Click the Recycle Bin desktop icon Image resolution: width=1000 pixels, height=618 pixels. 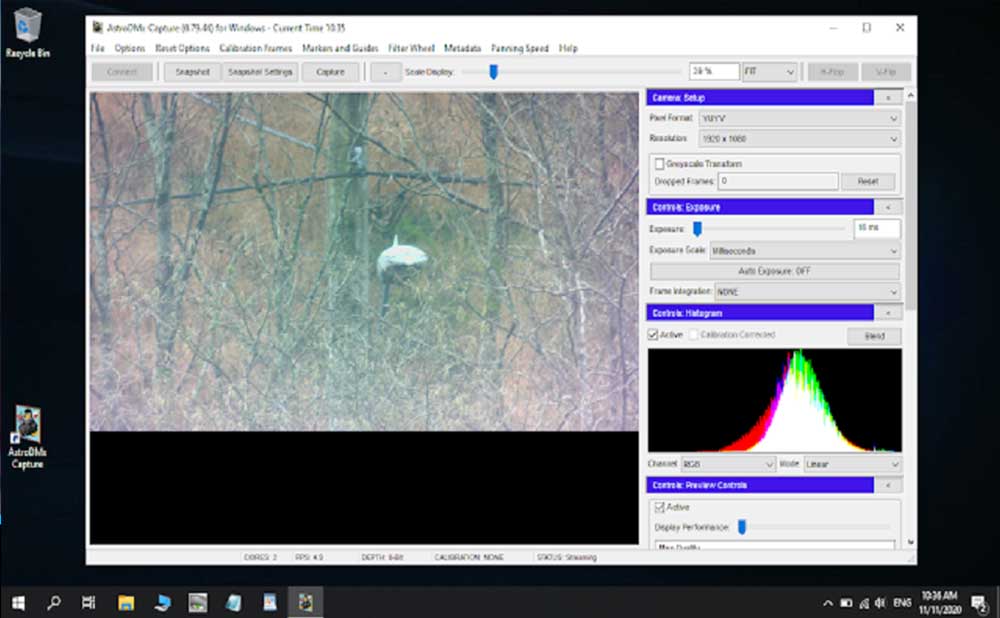(27, 27)
